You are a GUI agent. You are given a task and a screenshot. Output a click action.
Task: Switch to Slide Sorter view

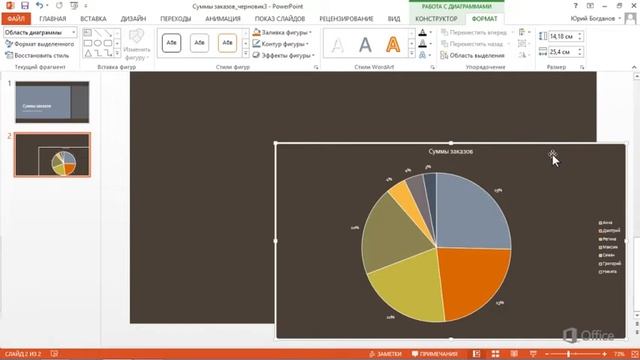[x=495, y=354]
